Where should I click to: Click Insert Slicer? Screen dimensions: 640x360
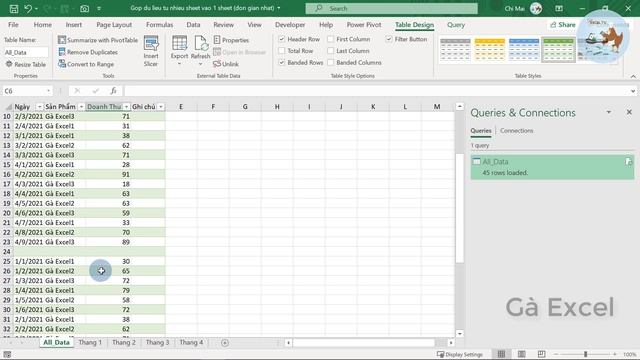[151, 51]
